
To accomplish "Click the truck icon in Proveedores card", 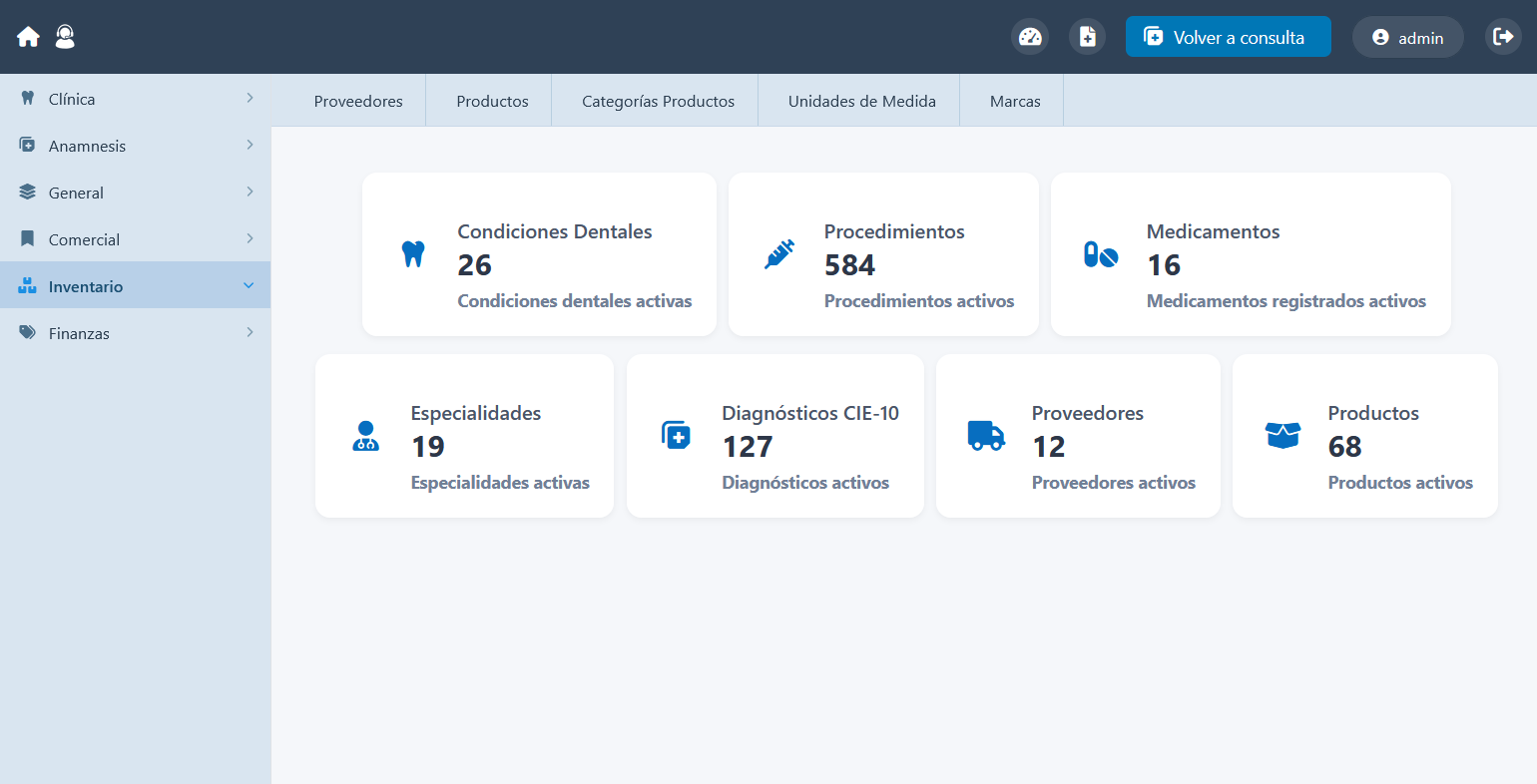I will point(986,436).
